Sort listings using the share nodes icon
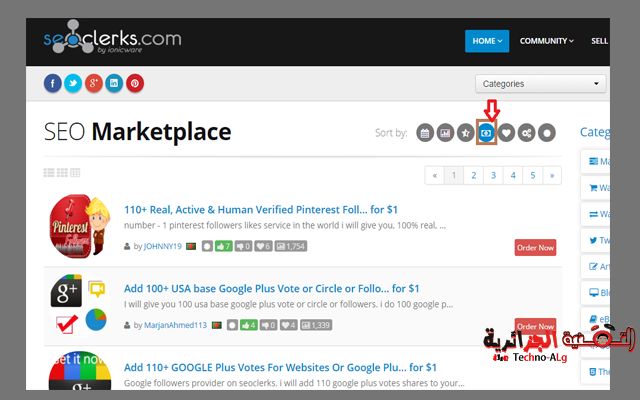The image size is (640, 400). coord(527,133)
